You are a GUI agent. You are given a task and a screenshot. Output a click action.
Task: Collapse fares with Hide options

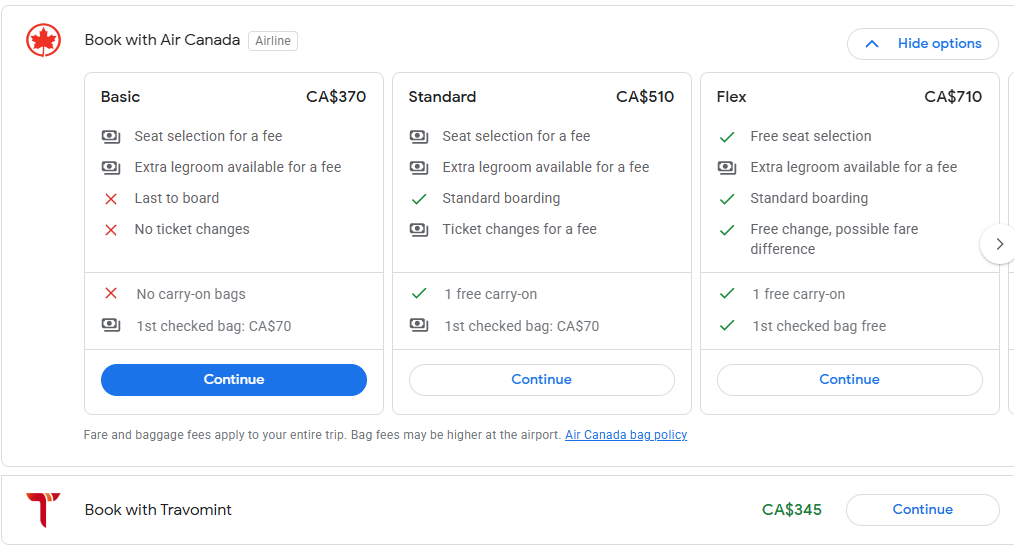tap(922, 44)
